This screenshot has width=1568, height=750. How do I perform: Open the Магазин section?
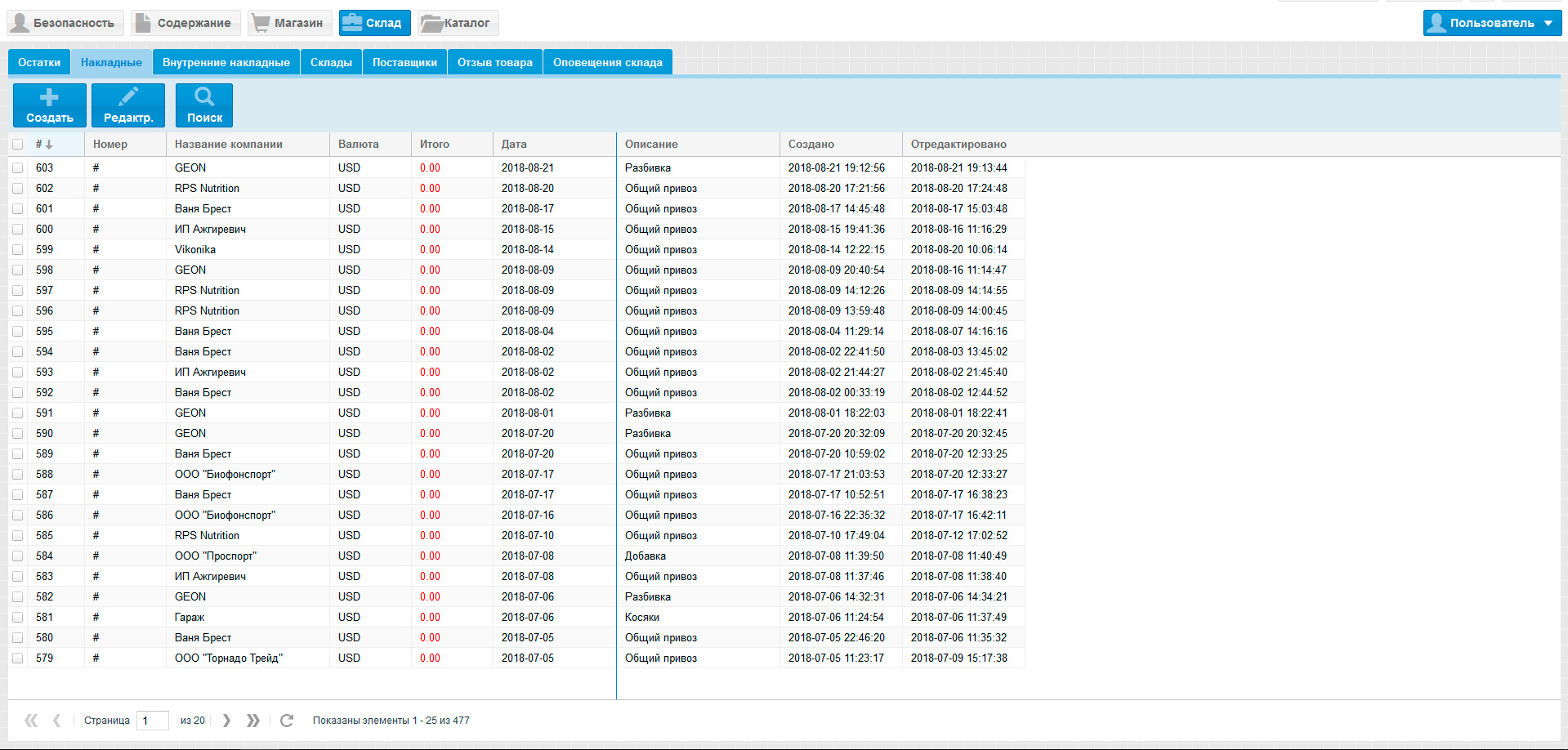(x=290, y=23)
